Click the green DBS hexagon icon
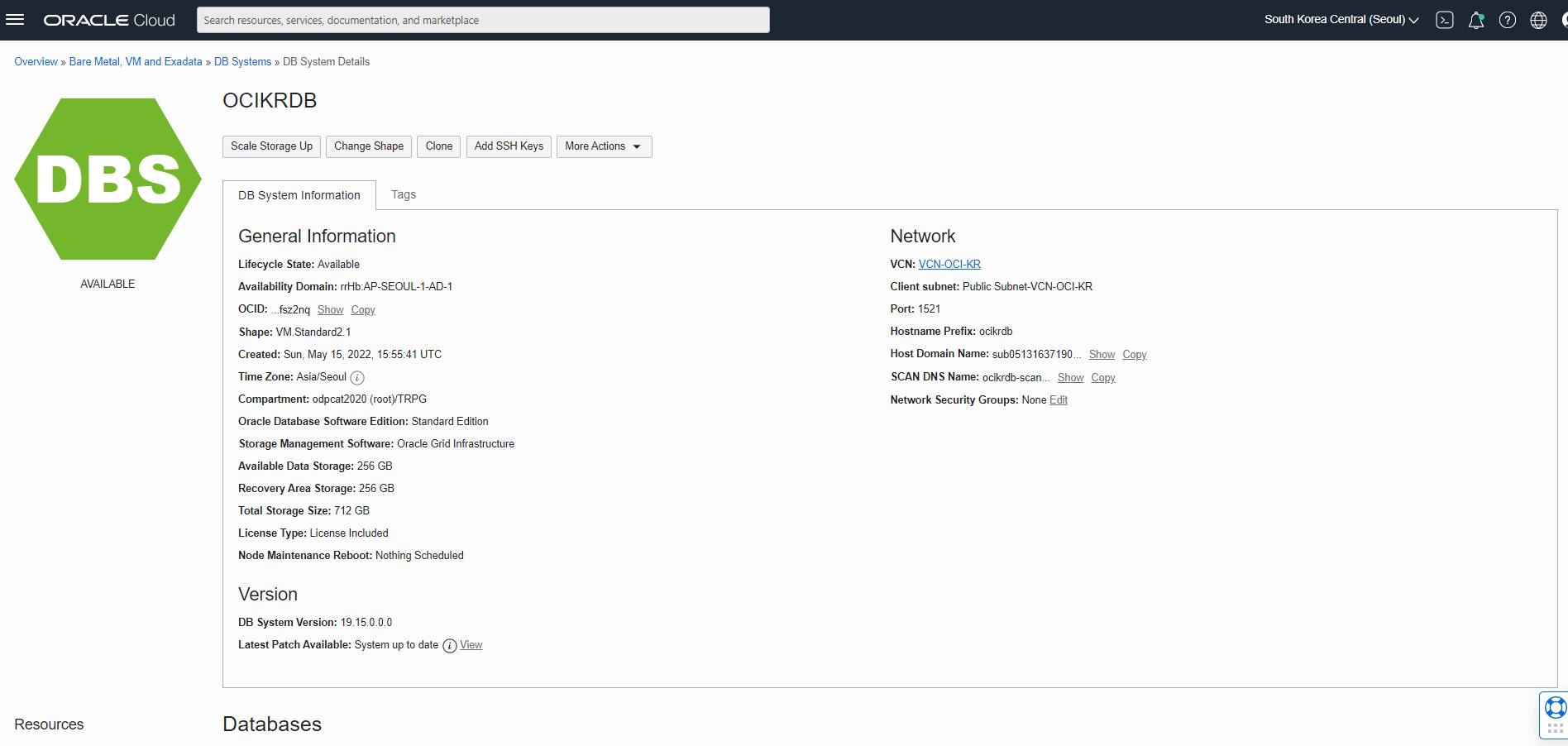This screenshot has height=746, width=1568. click(108, 179)
